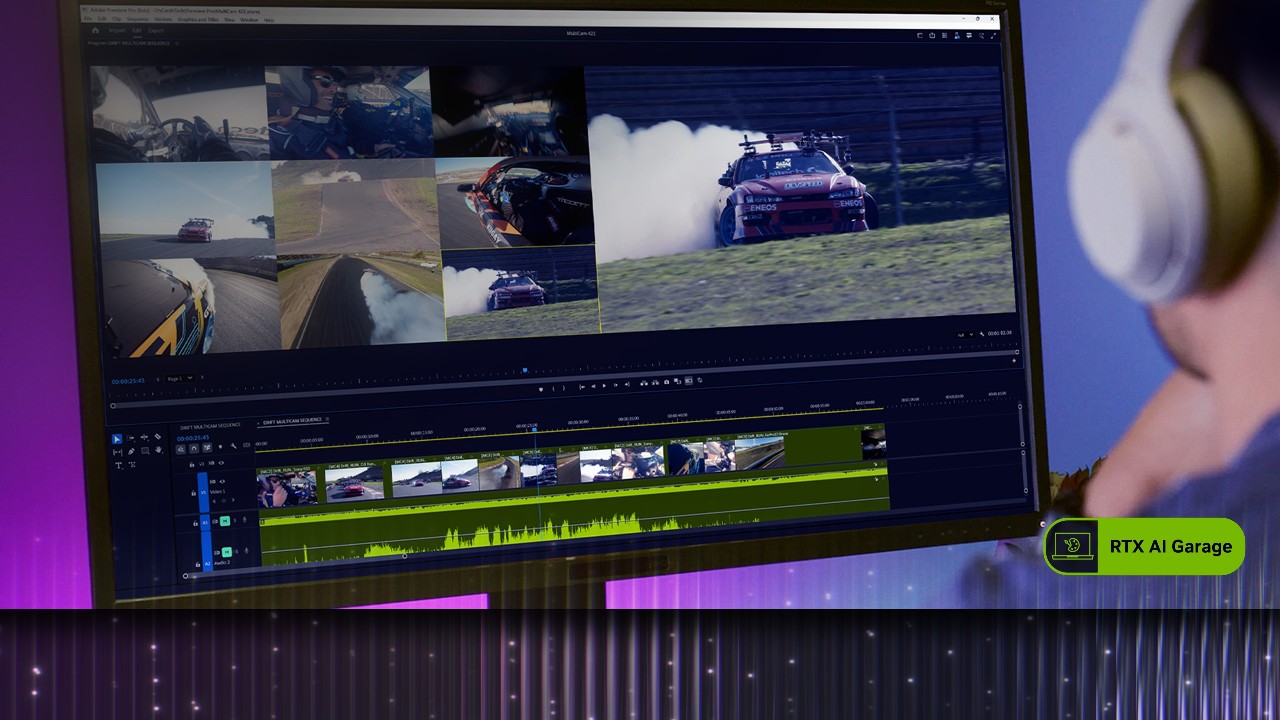The height and width of the screenshot is (720, 1280).
Task: Select the Rectangle tool
Action: 145,451
